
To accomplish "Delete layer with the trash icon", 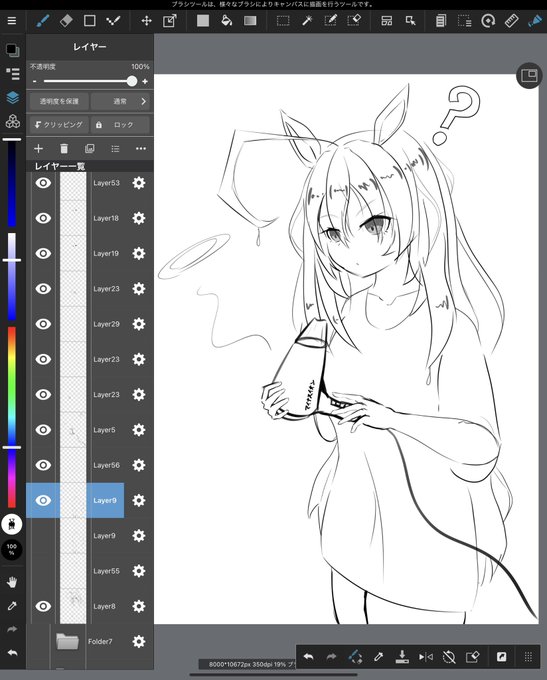I will point(64,149).
